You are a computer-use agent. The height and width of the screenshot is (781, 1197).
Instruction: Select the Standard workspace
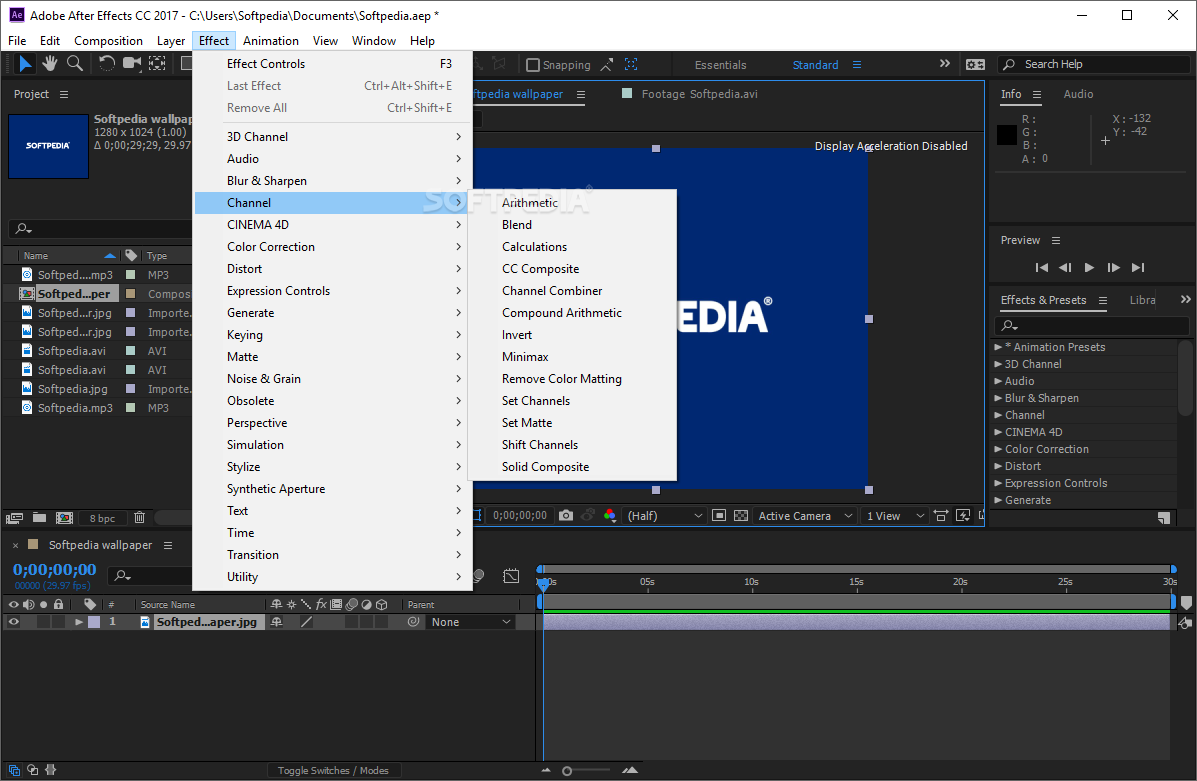815,66
